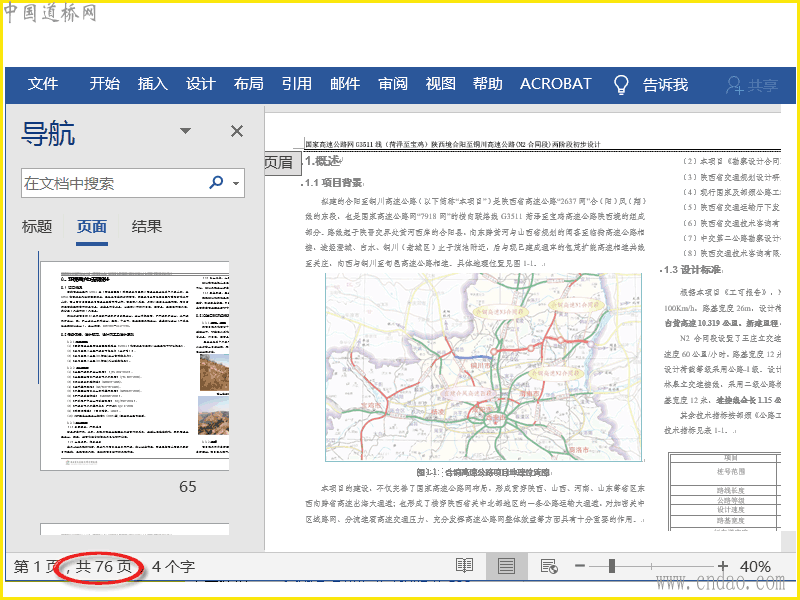Image resolution: width=800 pixels, height=600 pixels.
Task: Switch to the 开始 ribbon tab
Action: pyautogui.click(x=105, y=84)
